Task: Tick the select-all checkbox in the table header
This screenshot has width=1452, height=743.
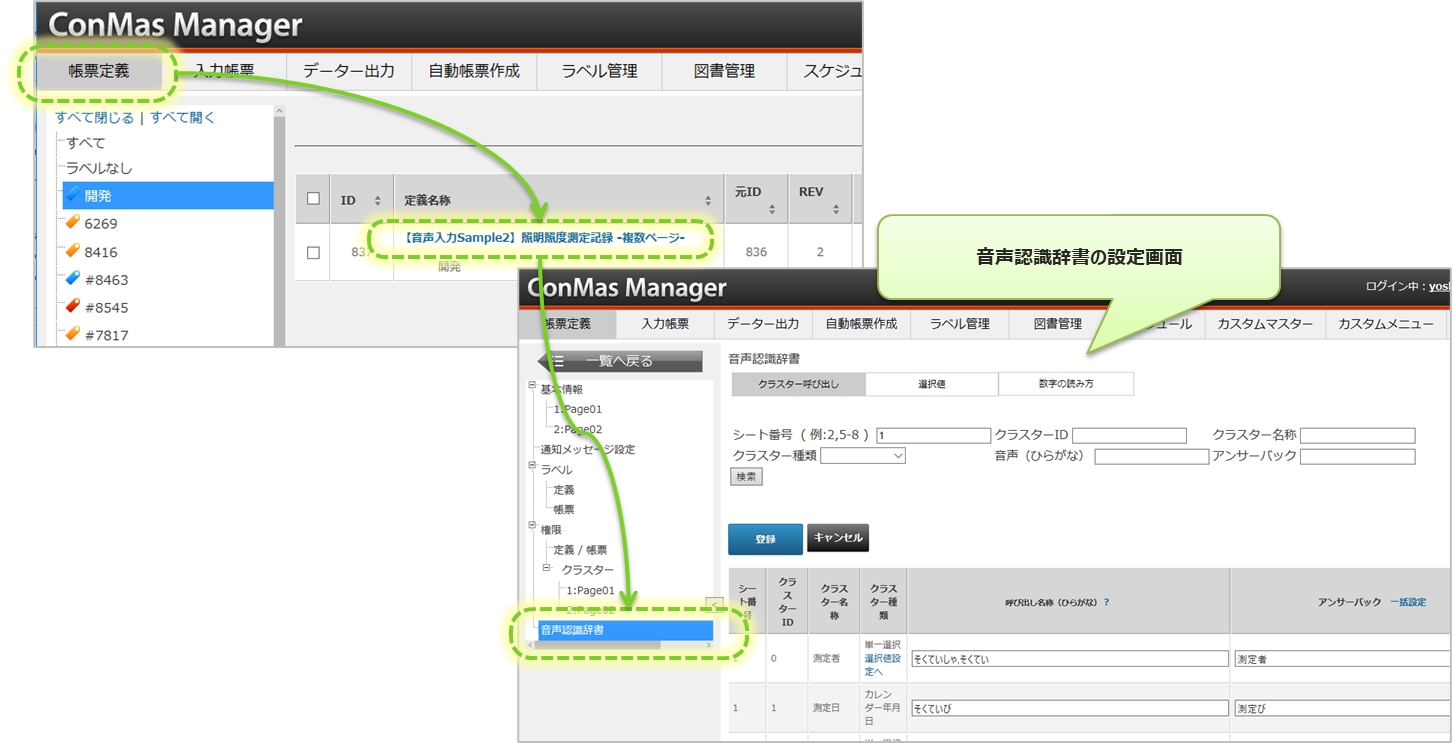Action: tap(313, 199)
